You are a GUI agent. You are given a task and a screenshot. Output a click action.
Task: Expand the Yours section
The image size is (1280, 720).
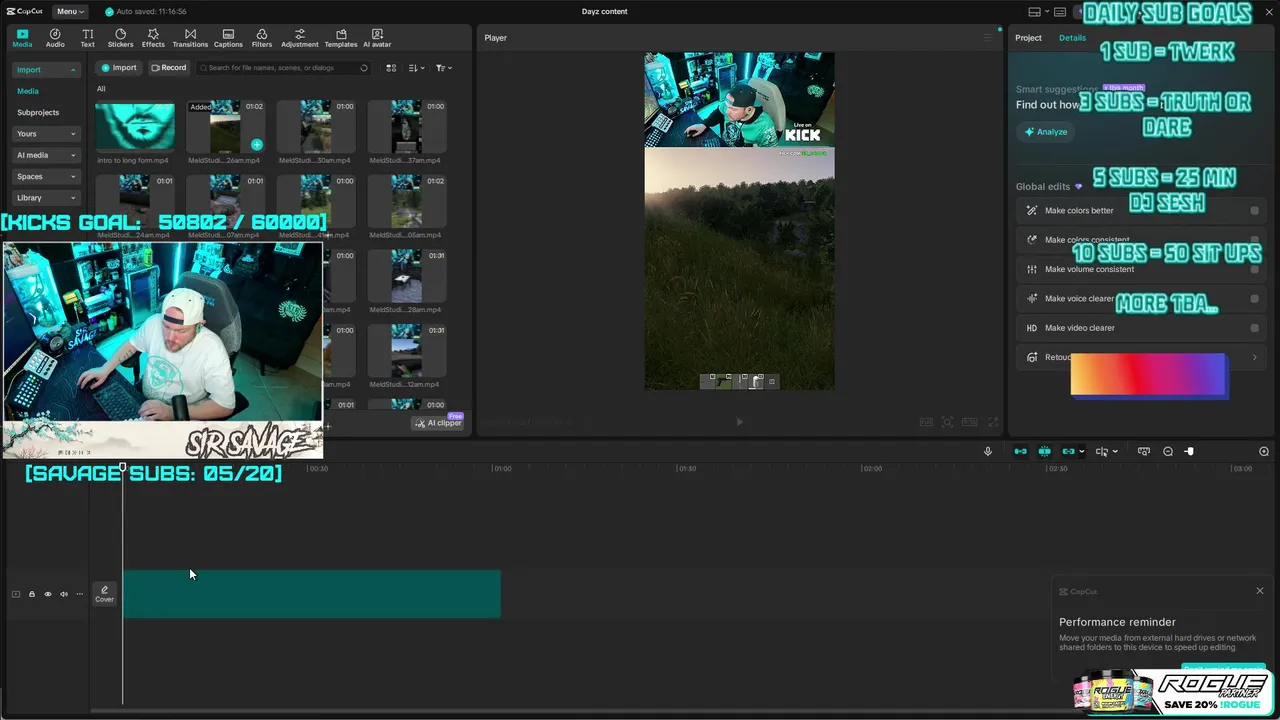(x=46, y=133)
